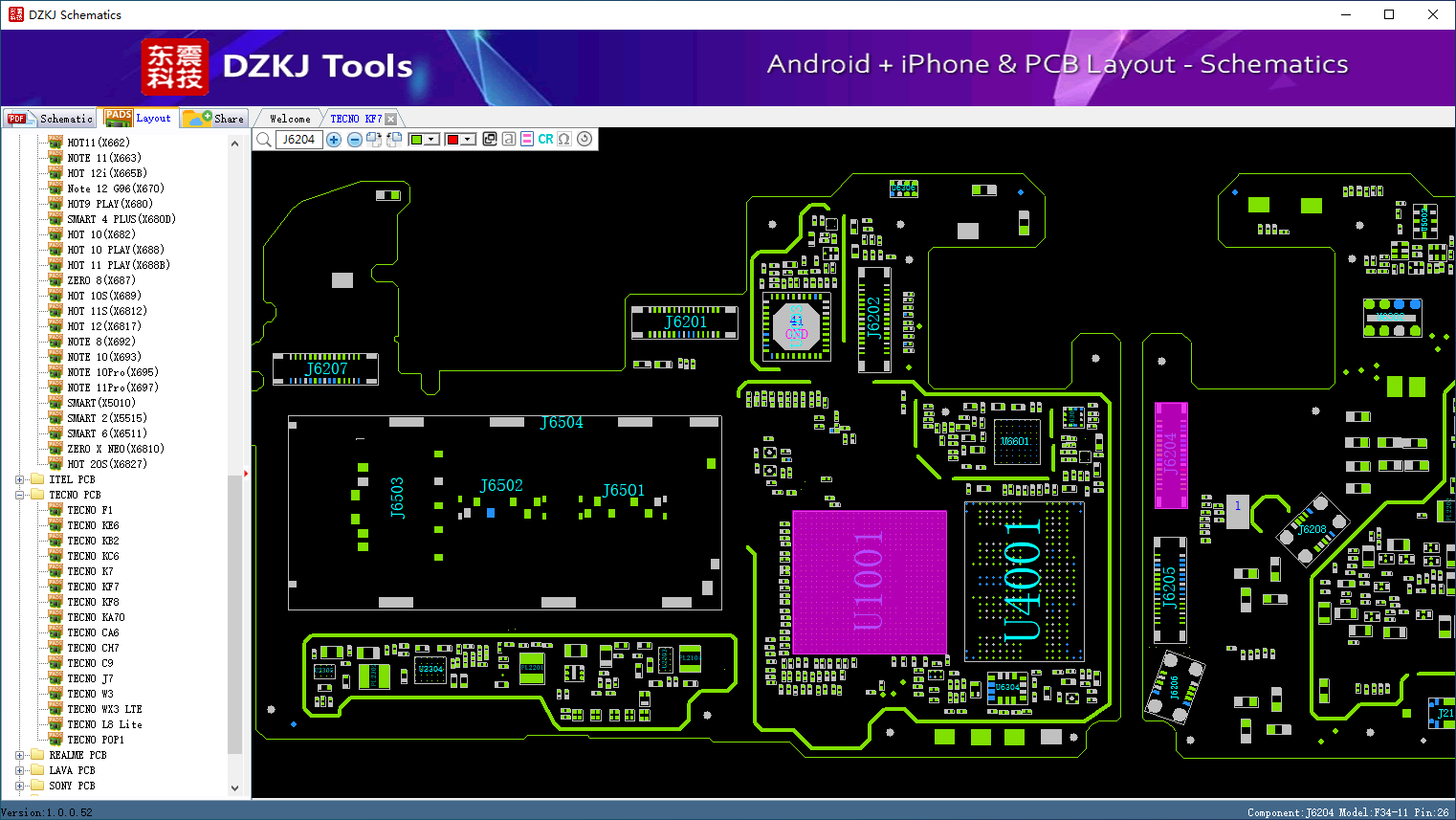Click the up arrow of tree scrollbar

(x=235, y=144)
